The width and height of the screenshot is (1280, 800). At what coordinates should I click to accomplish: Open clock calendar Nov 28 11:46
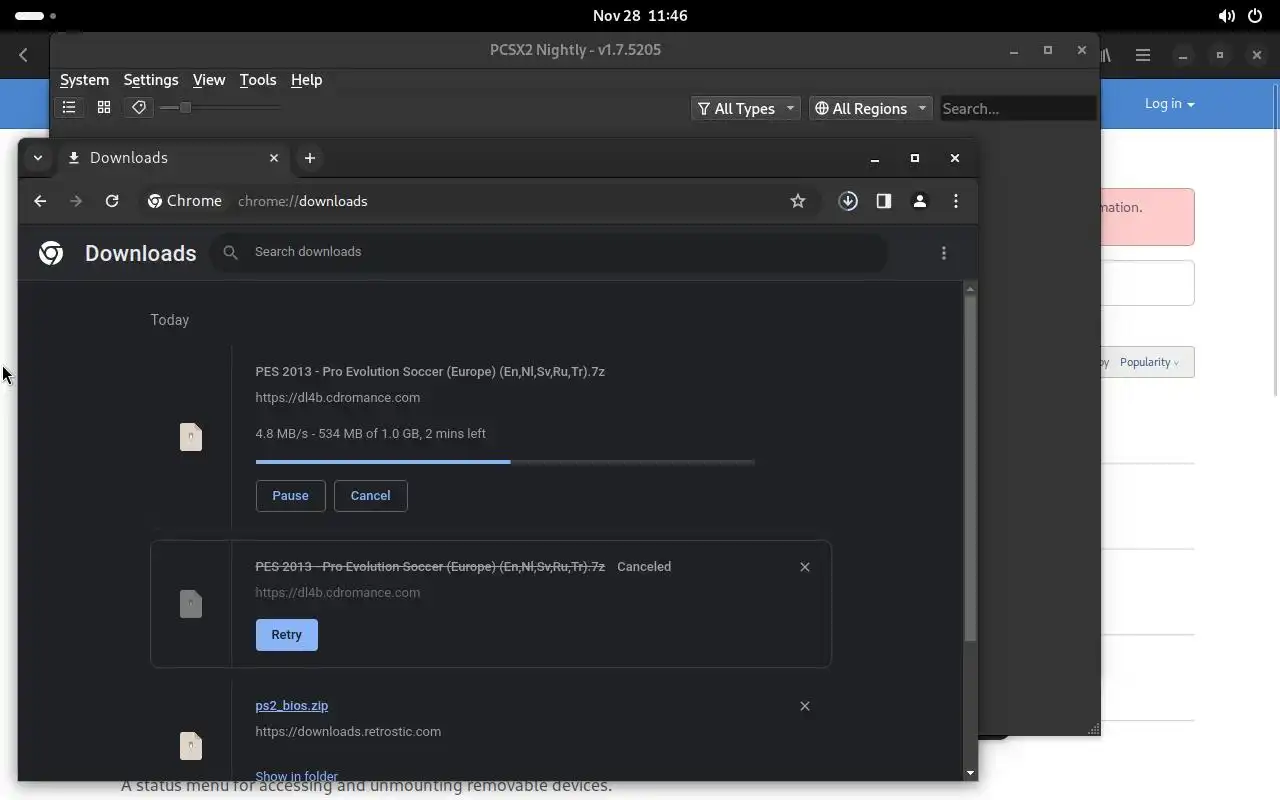[x=640, y=16]
